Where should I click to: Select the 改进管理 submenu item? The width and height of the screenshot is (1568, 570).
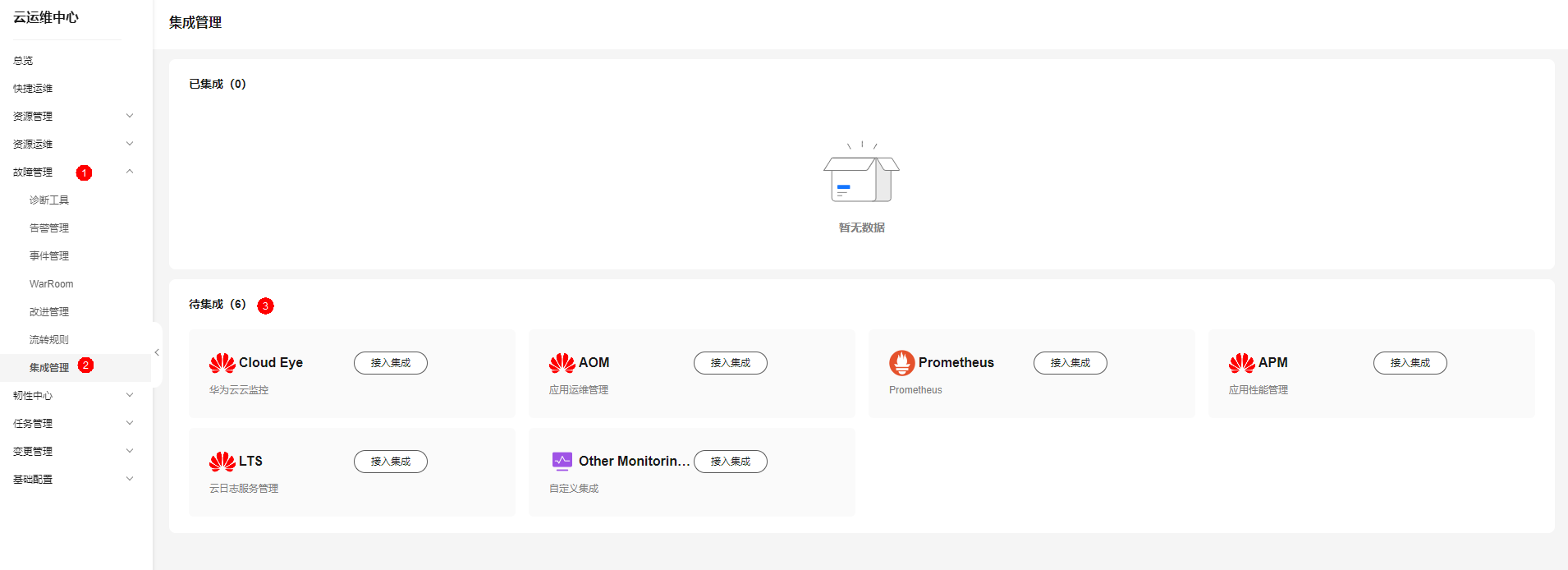49,312
